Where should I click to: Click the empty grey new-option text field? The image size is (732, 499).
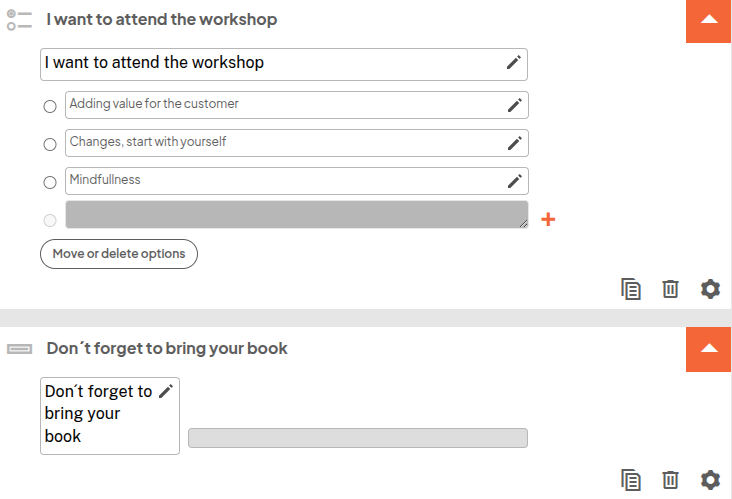(x=296, y=215)
